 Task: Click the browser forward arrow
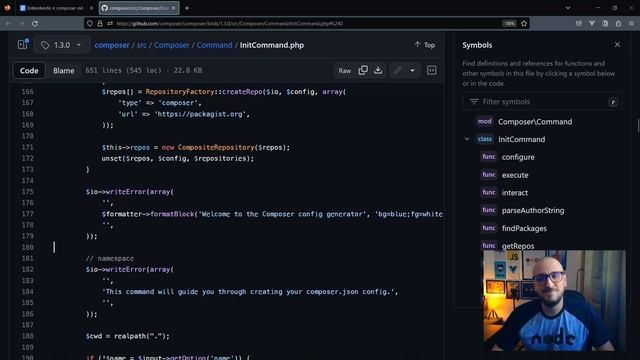pyautogui.click(x=22, y=24)
